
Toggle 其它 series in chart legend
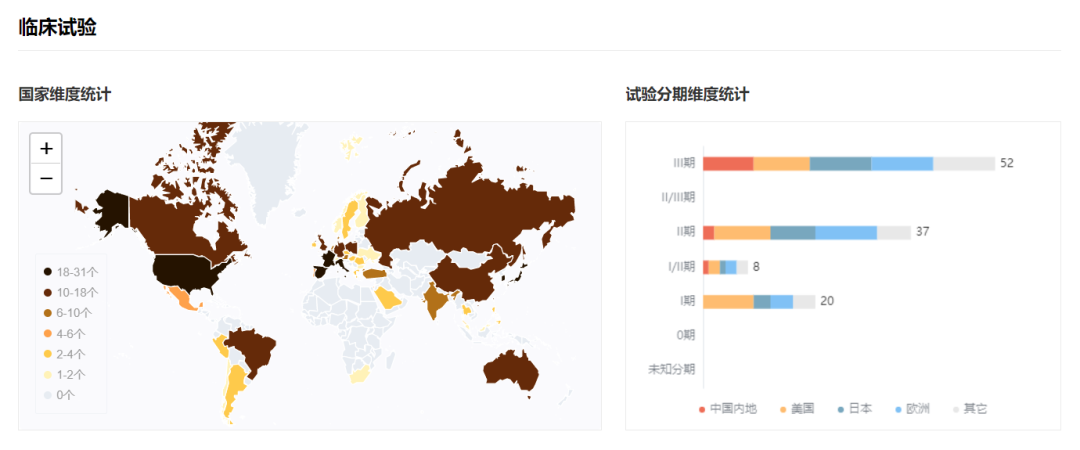click(x=969, y=409)
